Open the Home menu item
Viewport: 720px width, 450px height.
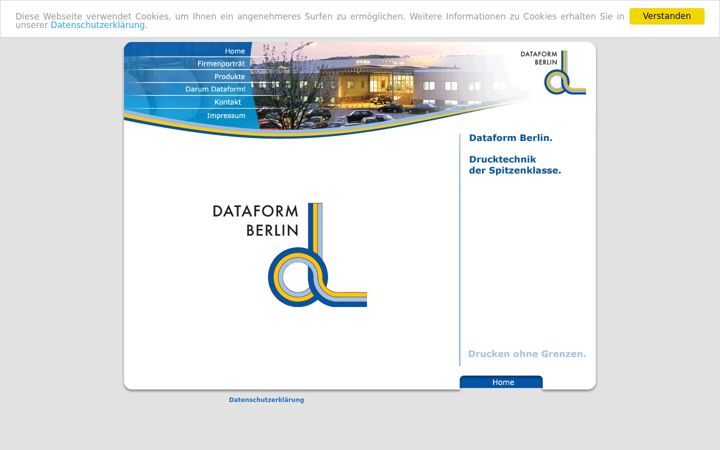(235, 51)
